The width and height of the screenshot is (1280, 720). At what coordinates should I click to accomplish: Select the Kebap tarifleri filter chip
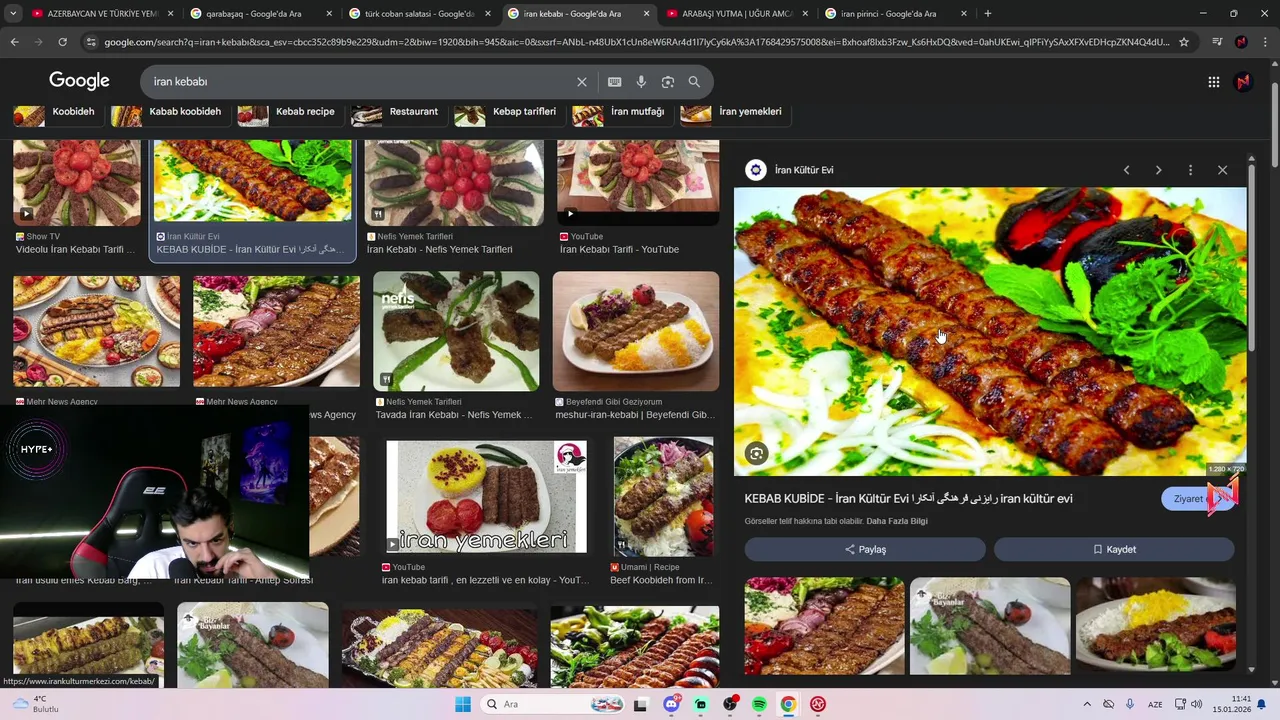click(x=508, y=112)
